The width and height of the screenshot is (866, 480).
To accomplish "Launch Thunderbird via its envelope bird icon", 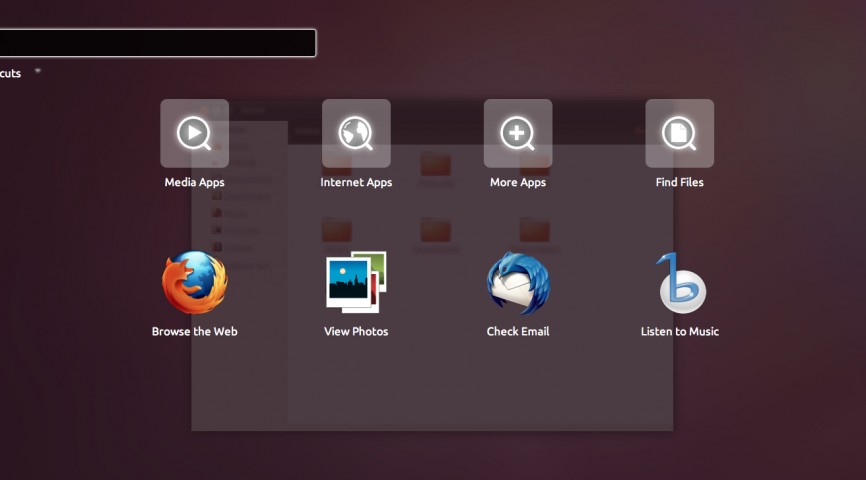I will [518, 283].
